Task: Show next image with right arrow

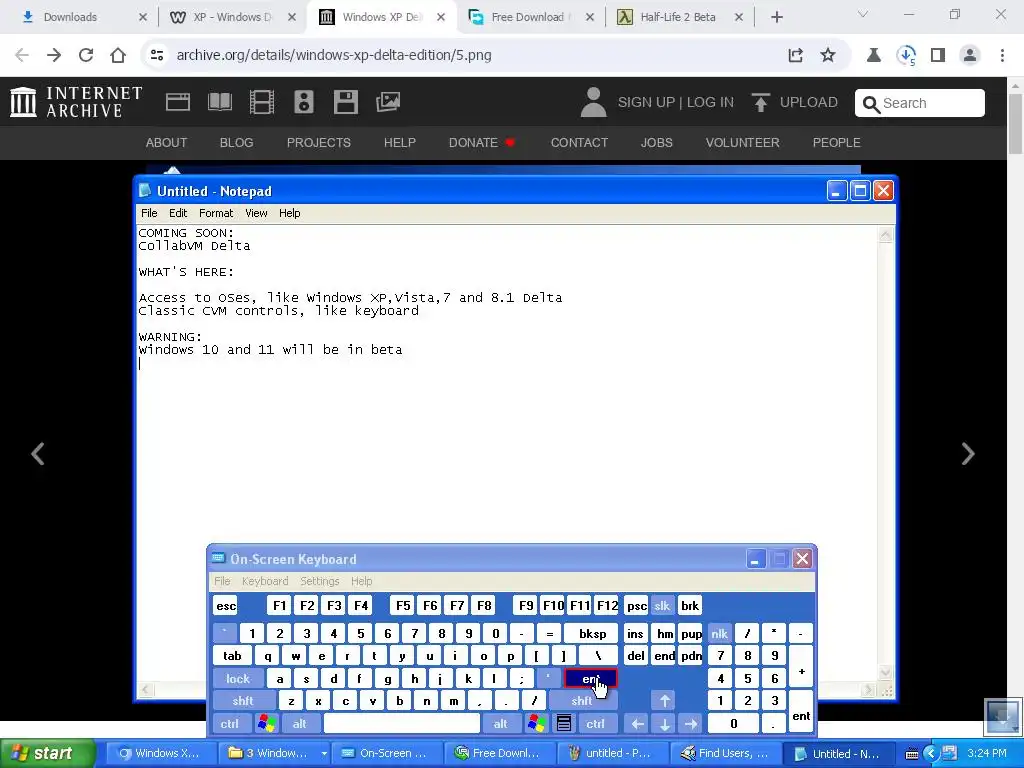Action: 968,454
